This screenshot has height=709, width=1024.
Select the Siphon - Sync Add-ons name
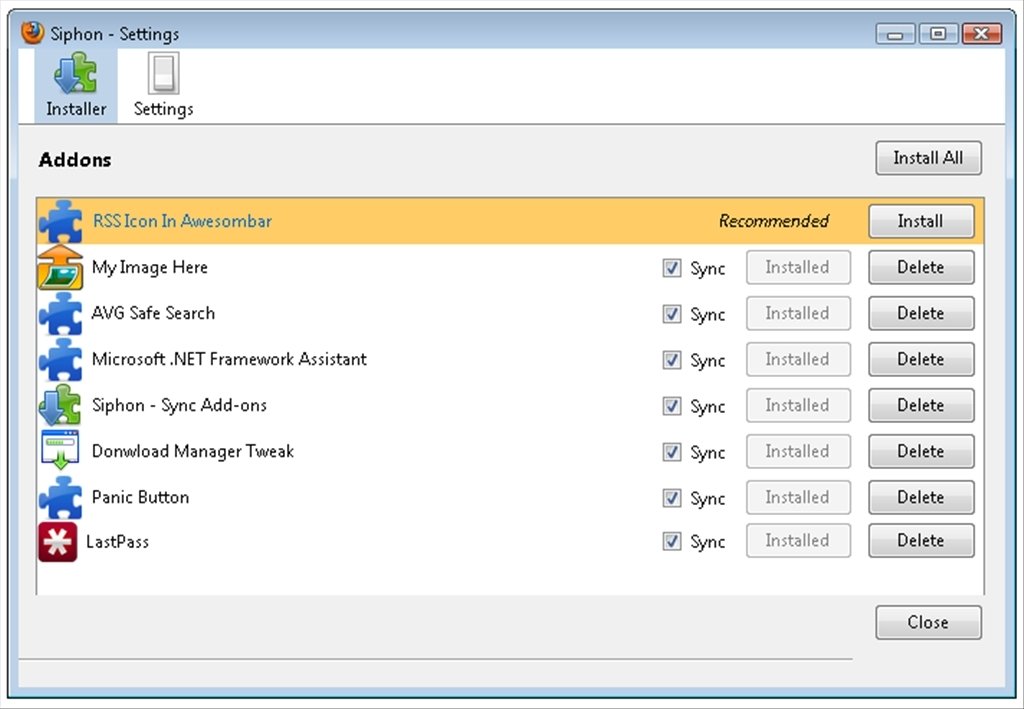[179, 406]
